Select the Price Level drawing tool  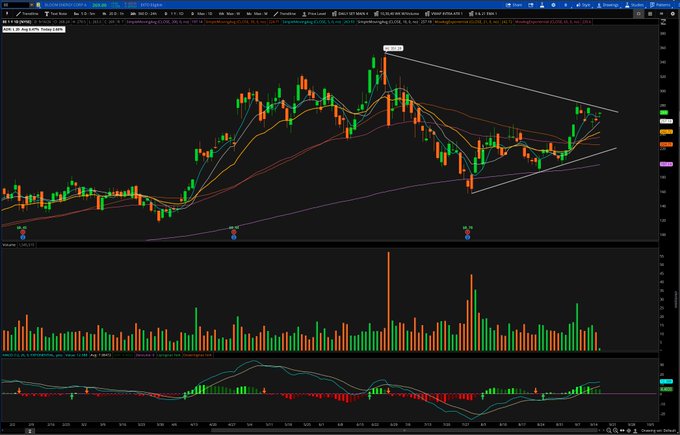click(314, 13)
